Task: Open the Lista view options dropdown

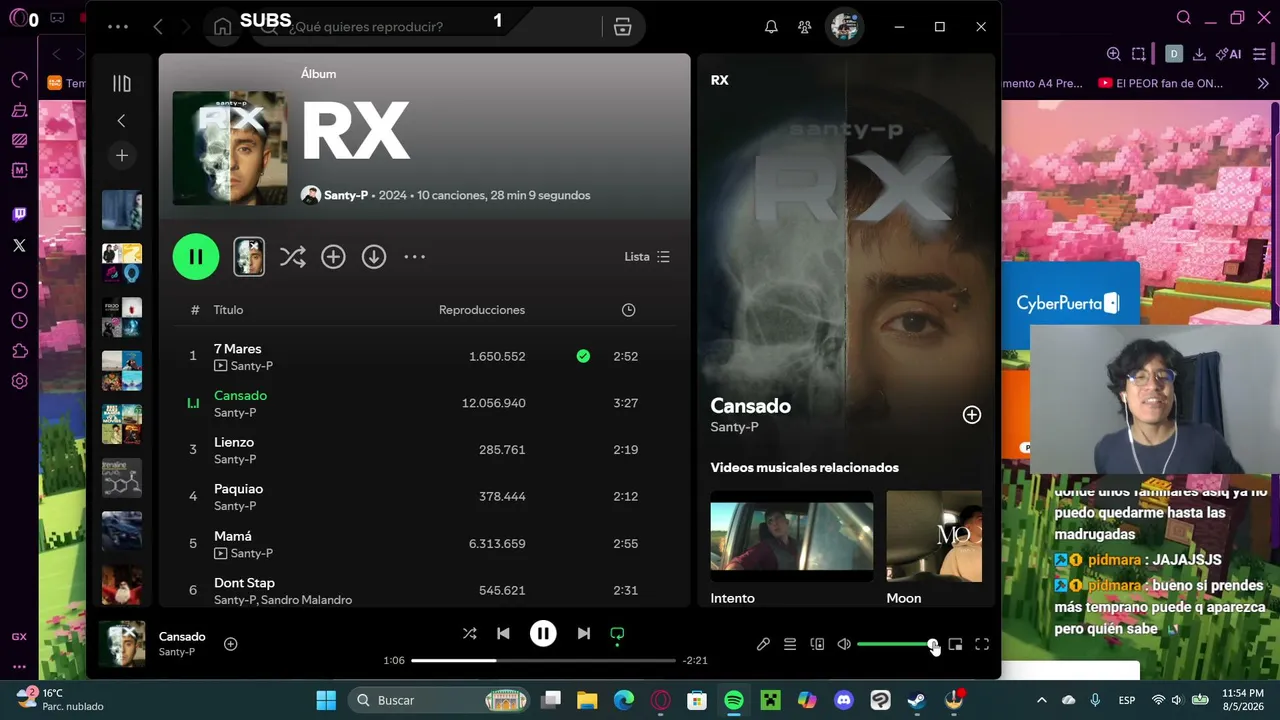Action: pos(647,257)
